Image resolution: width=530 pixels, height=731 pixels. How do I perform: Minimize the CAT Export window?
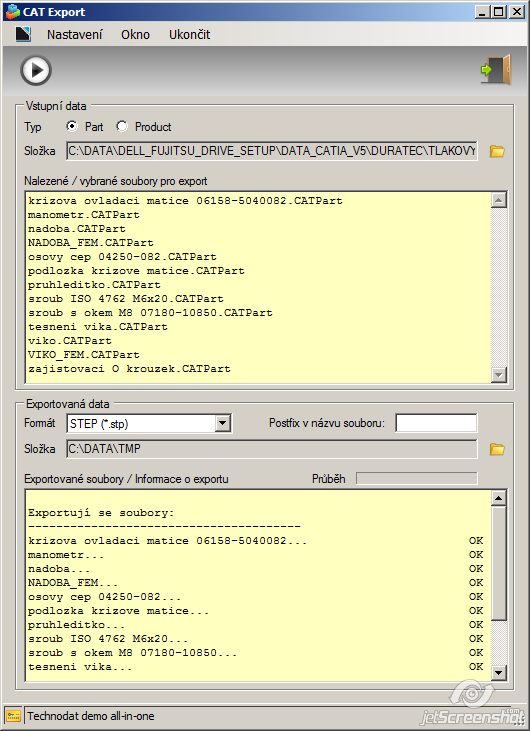(x=482, y=12)
